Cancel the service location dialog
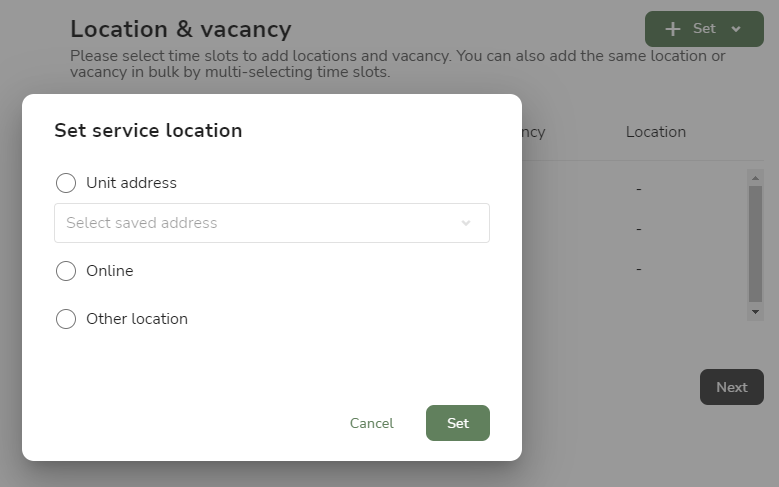This screenshot has height=487, width=779. pos(372,423)
